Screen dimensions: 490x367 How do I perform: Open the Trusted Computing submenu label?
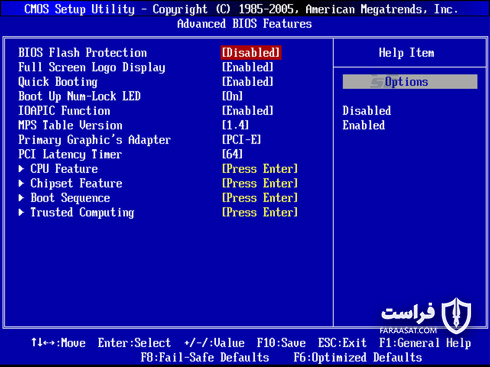pos(82,213)
